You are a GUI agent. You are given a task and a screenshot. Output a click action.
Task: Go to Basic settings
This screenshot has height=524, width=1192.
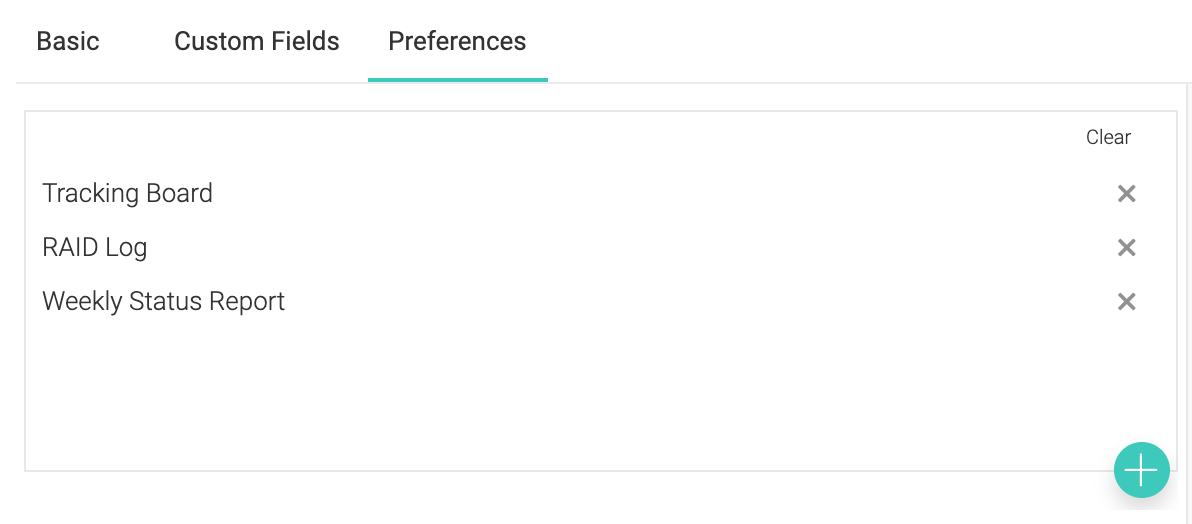pos(68,41)
